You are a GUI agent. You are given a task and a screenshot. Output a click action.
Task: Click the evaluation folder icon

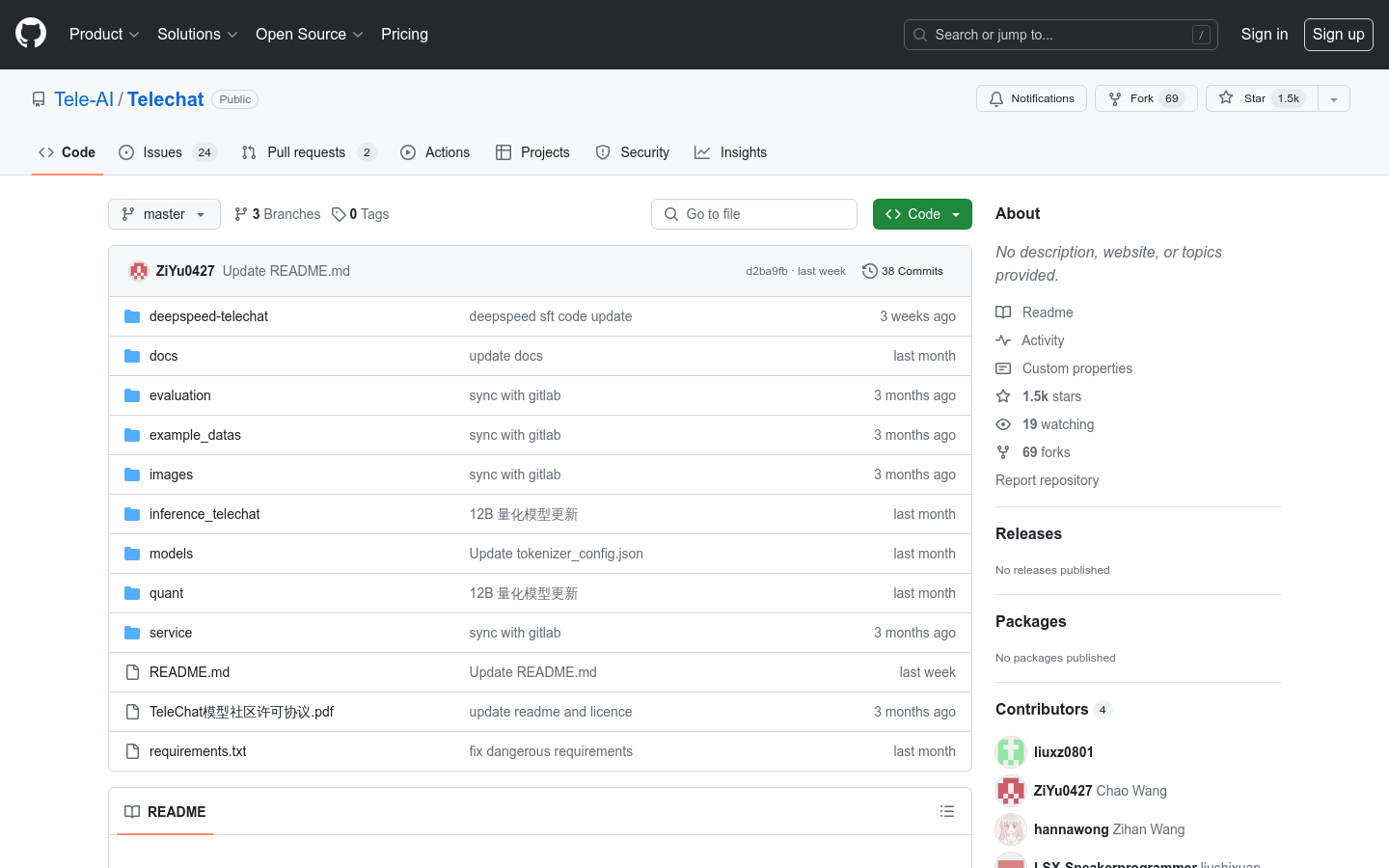[x=132, y=395]
